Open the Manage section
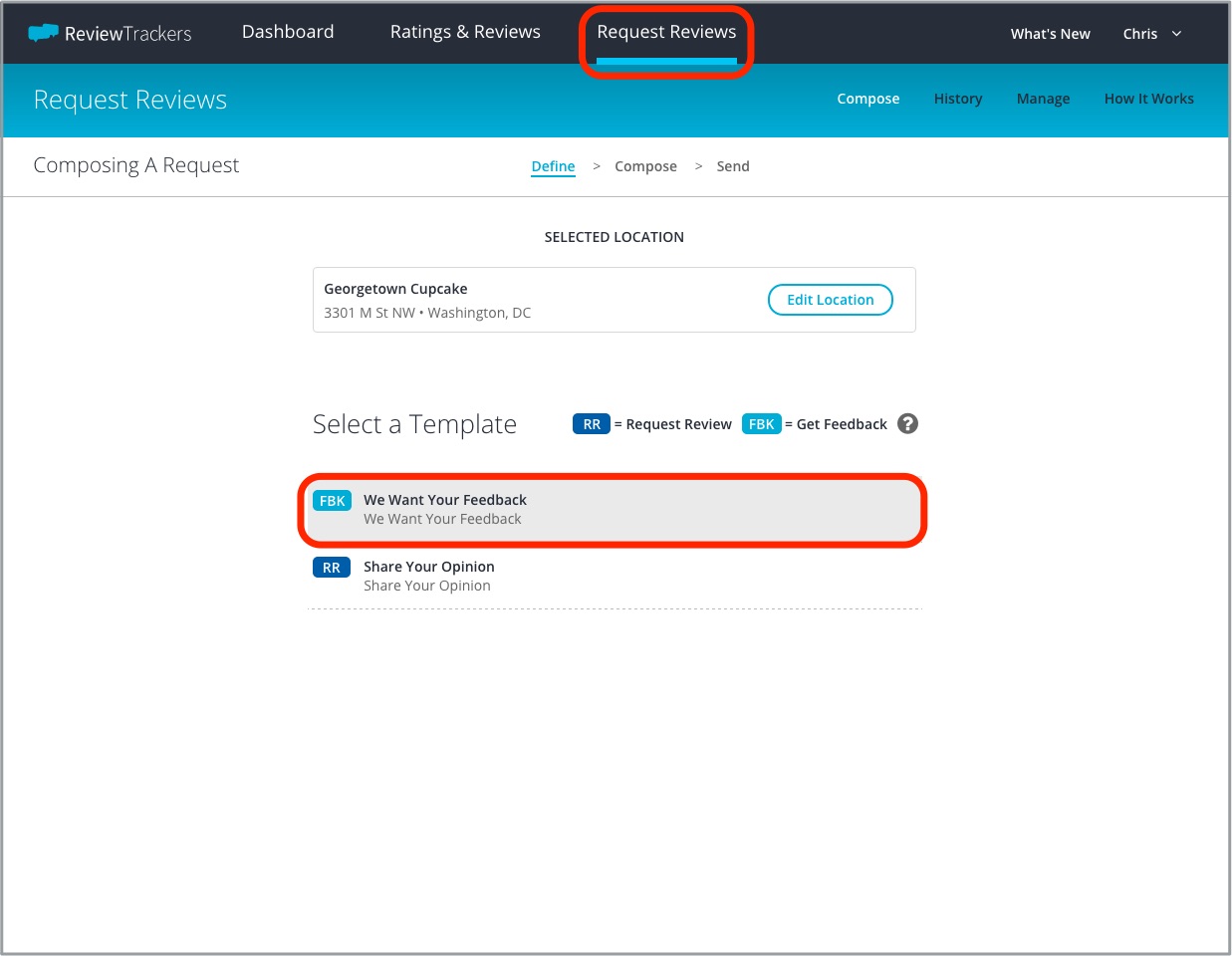The image size is (1232, 956). [x=1044, y=99]
